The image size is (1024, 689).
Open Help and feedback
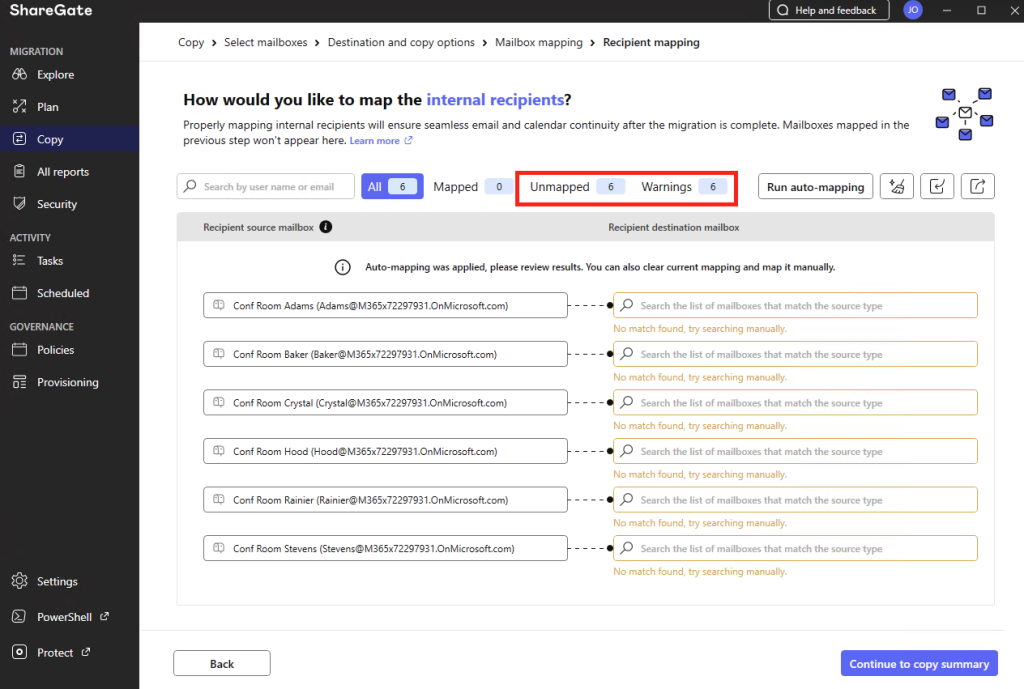pyautogui.click(x=829, y=10)
